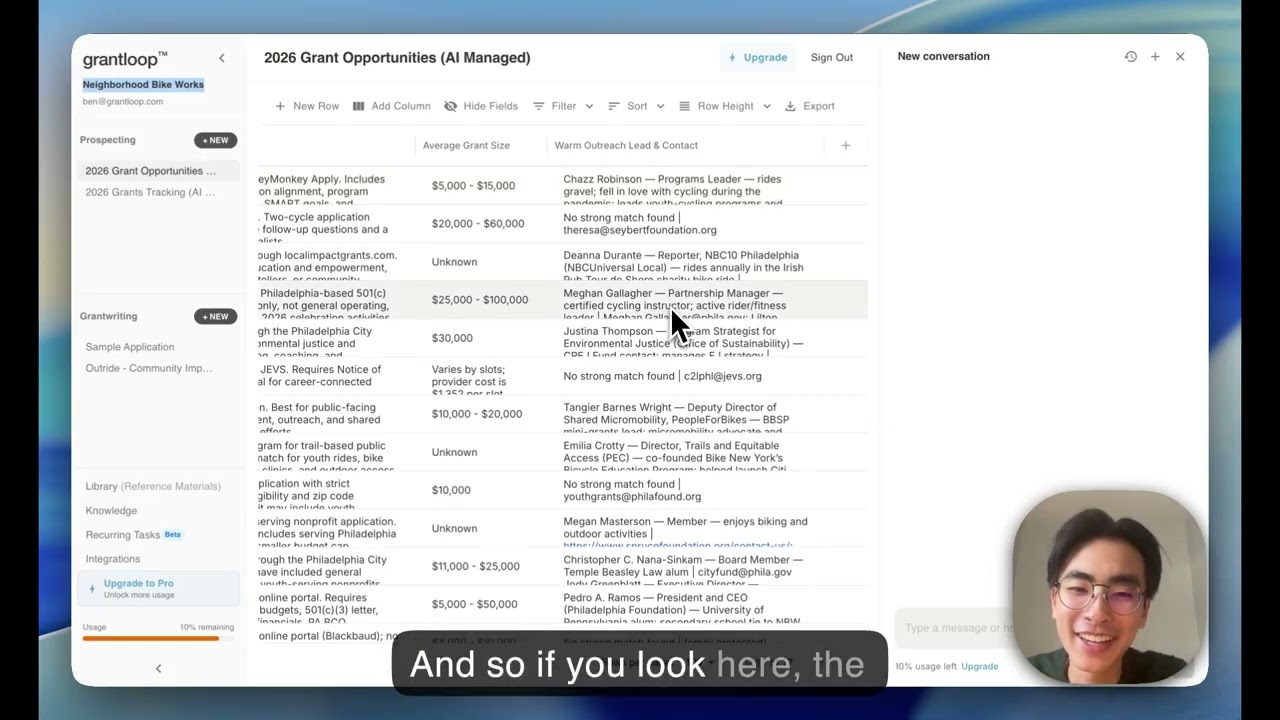Click the ben@grantloop.com account email
This screenshot has height=720, width=1280.
pos(123,101)
